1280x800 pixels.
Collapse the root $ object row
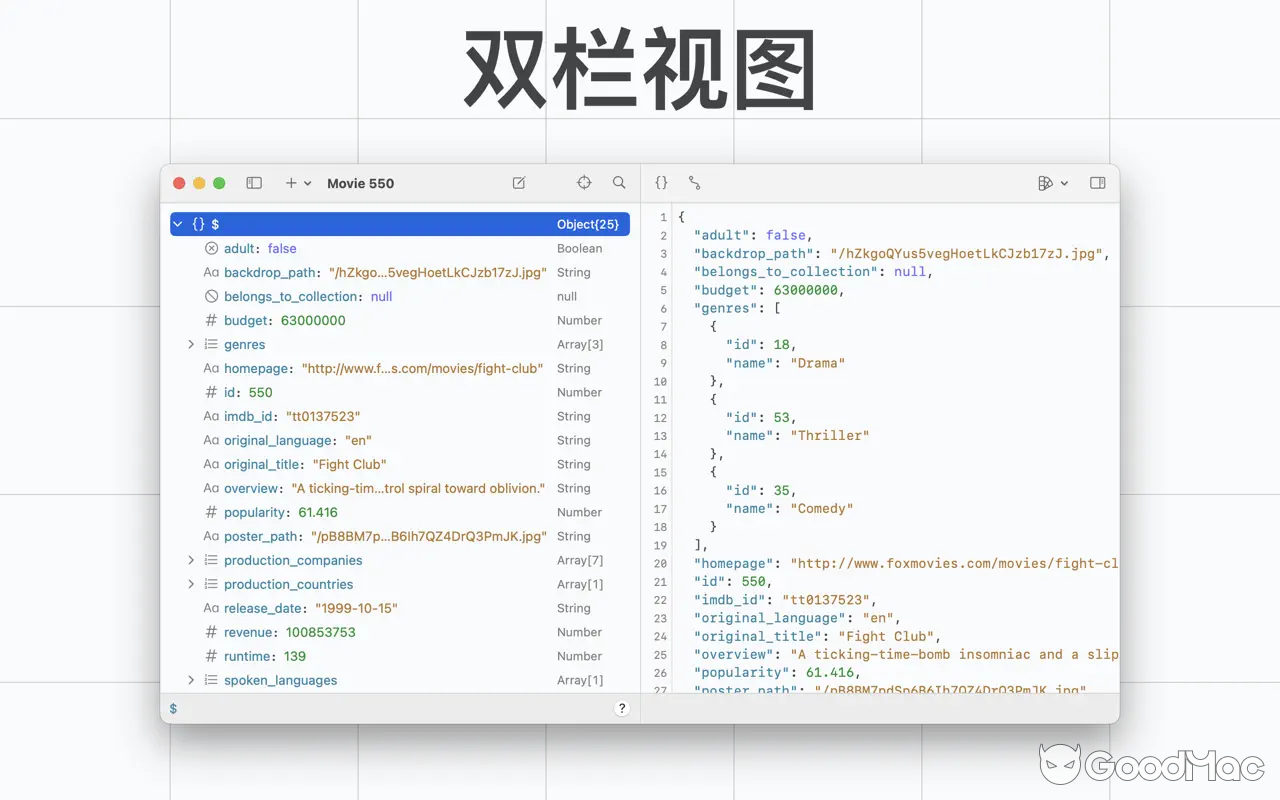(x=177, y=223)
